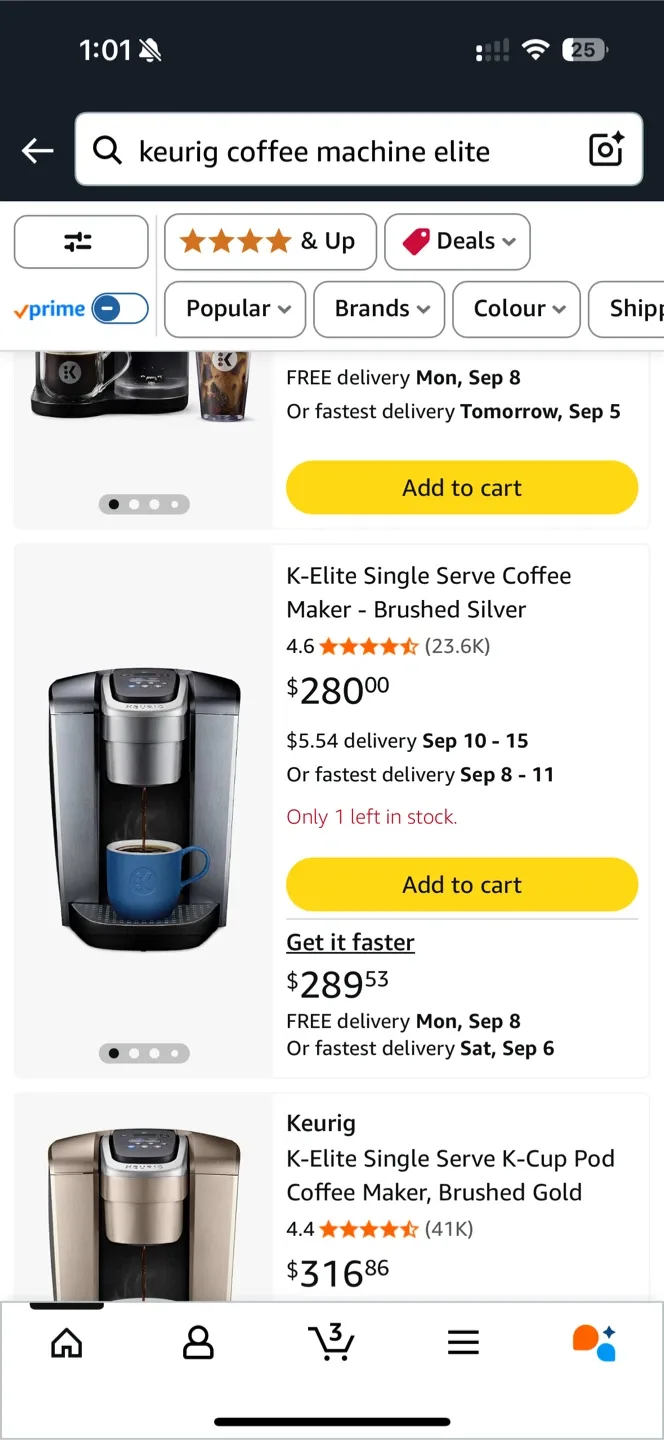Go back using the arrow icon
664x1440 pixels.
[37, 150]
